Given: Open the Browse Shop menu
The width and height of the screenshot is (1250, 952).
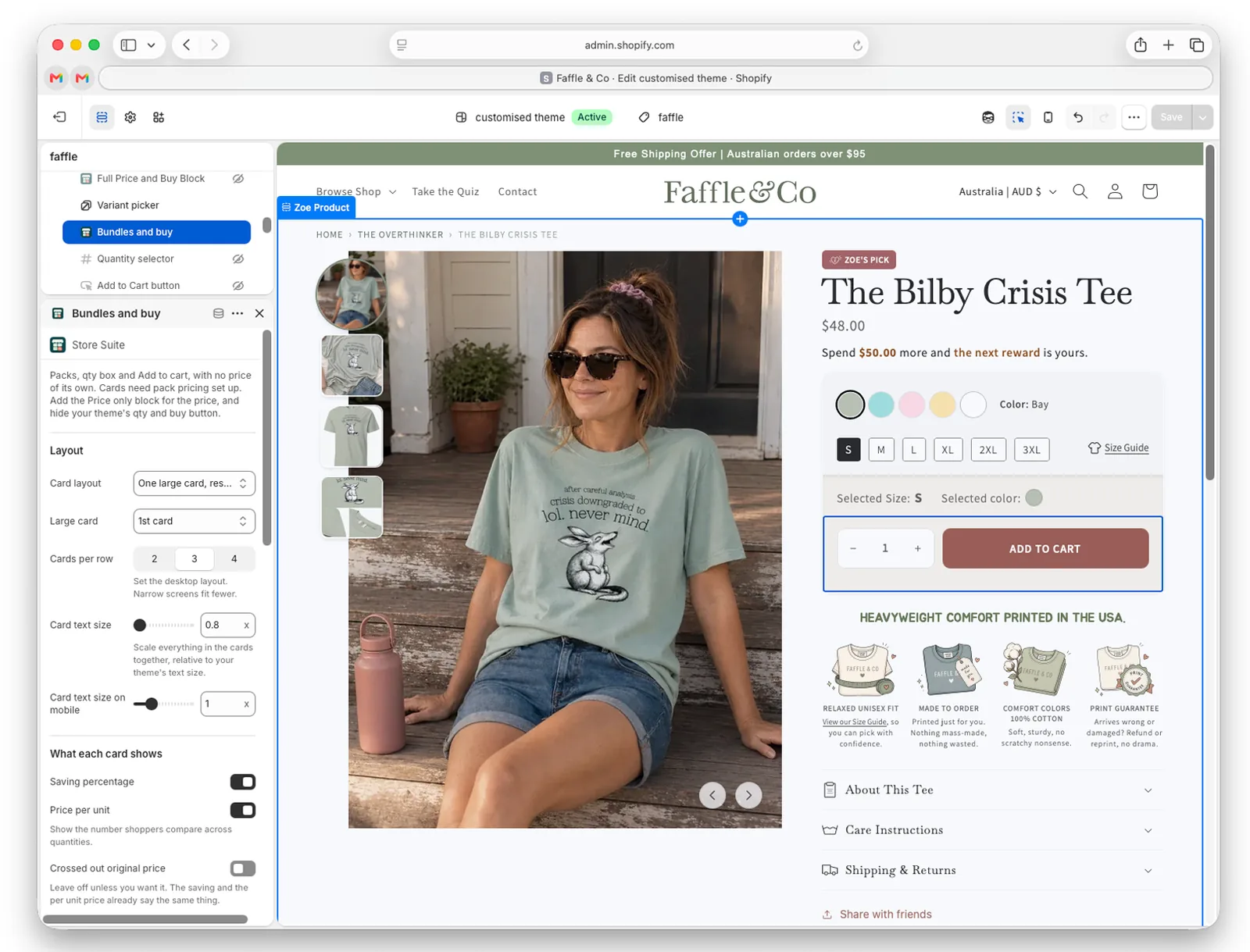Looking at the screenshot, I should click(x=356, y=191).
